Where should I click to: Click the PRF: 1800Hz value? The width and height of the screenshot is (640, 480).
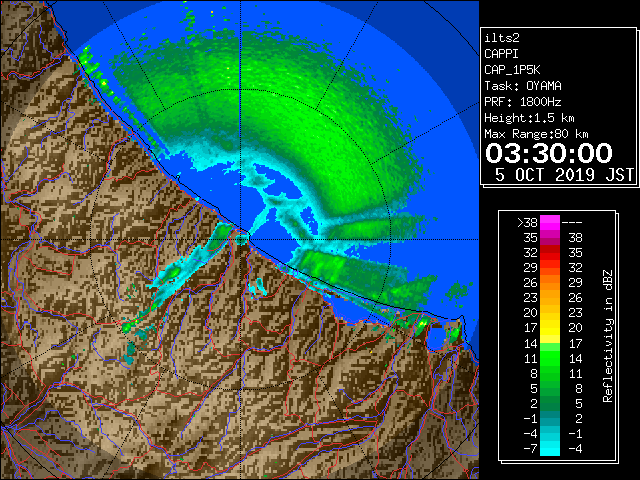(x=523, y=102)
